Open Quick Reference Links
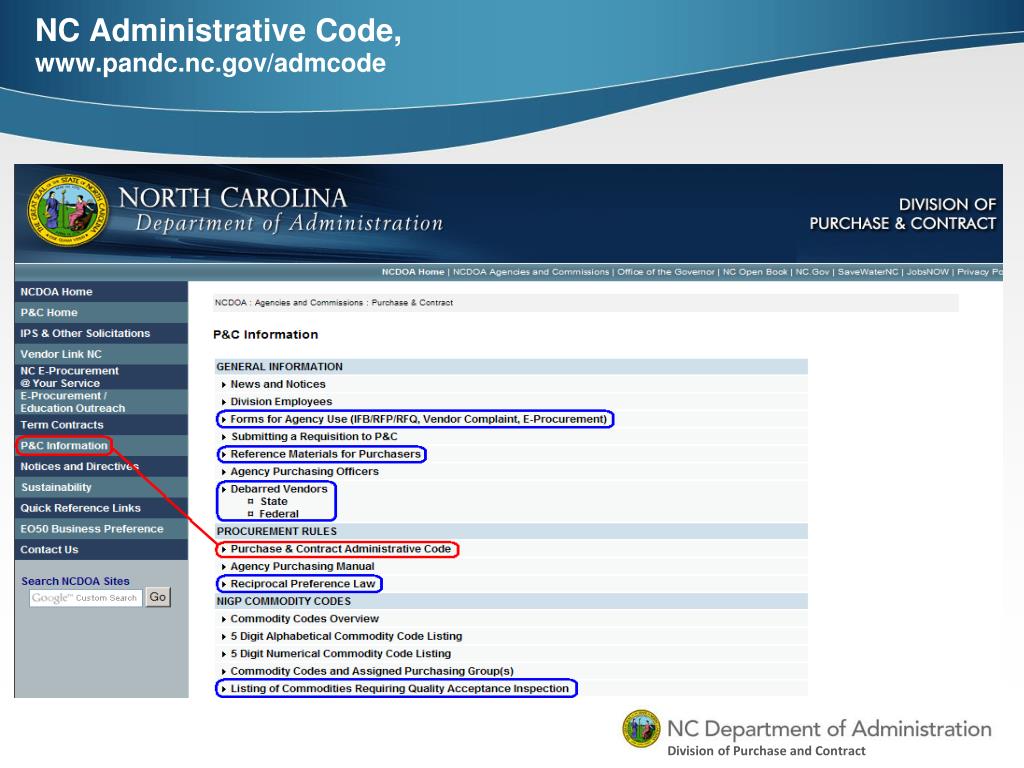The width and height of the screenshot is (1024, 768). tap(80, 508)
